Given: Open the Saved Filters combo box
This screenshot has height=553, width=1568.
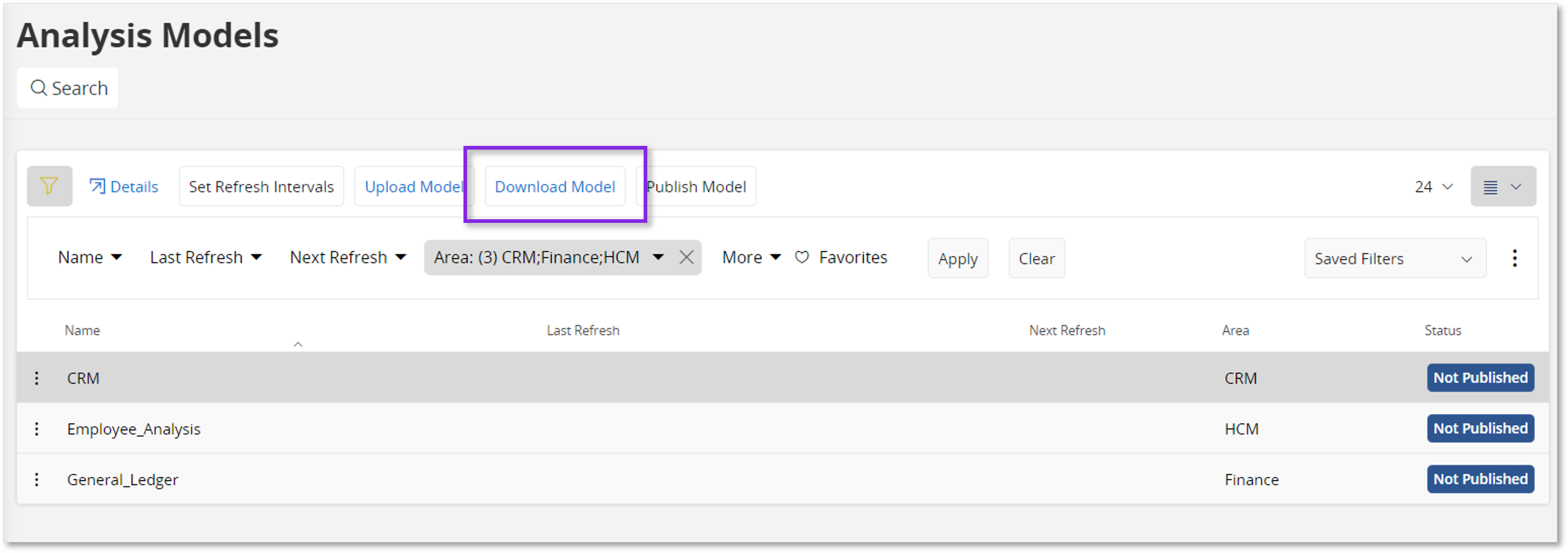Looking at the screenshot, I should click(1394, 259).
